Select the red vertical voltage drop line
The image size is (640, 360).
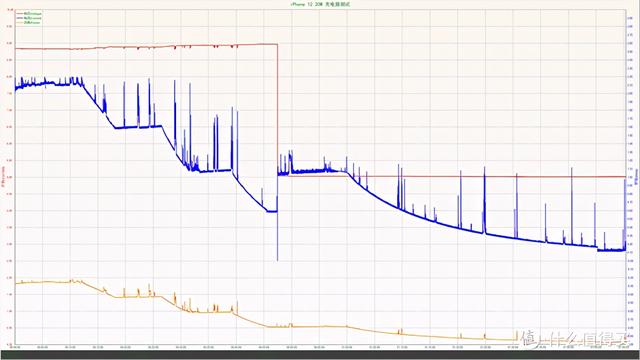click(278, 109)
